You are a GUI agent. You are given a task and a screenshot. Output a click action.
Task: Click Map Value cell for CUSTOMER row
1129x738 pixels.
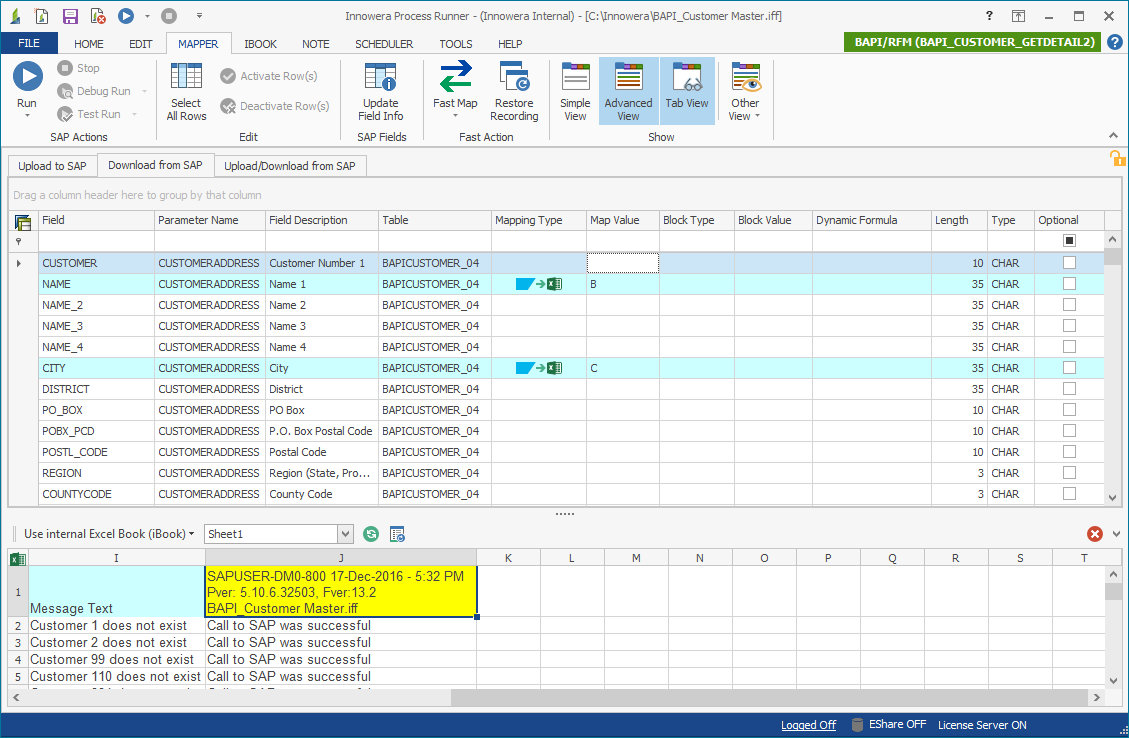point(622,263)
